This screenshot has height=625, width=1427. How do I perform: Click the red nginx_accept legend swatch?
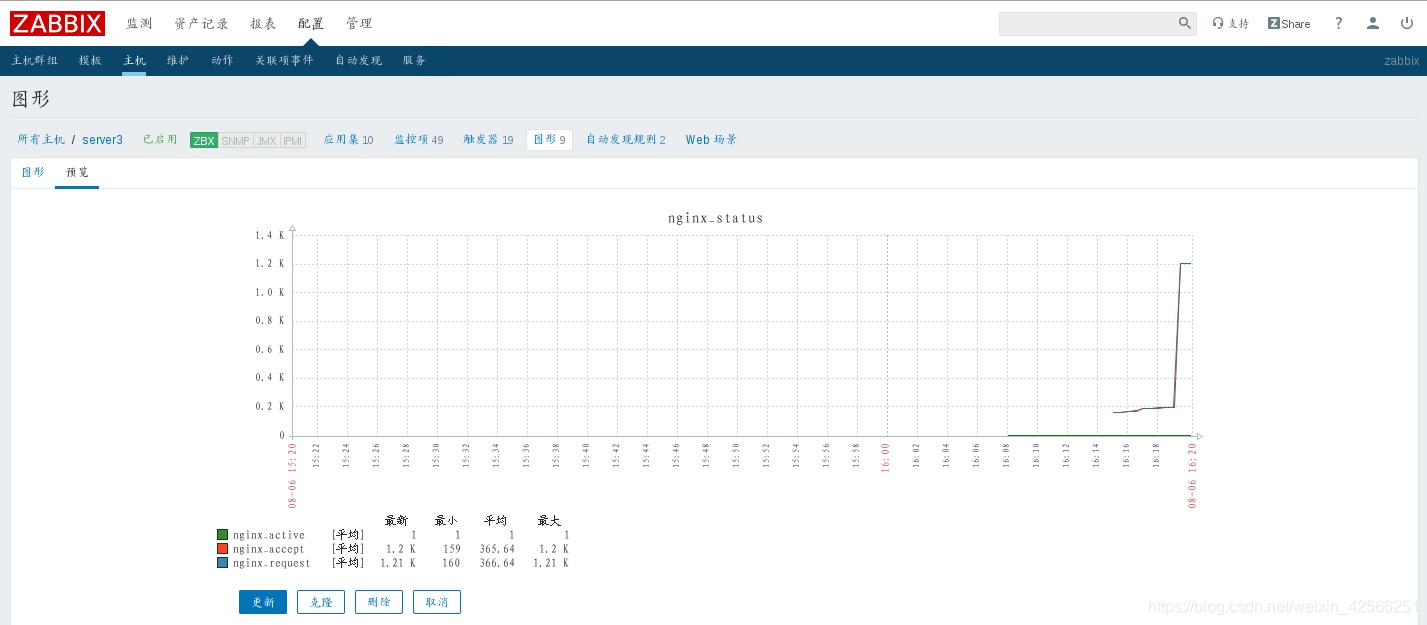click(222, 549)
